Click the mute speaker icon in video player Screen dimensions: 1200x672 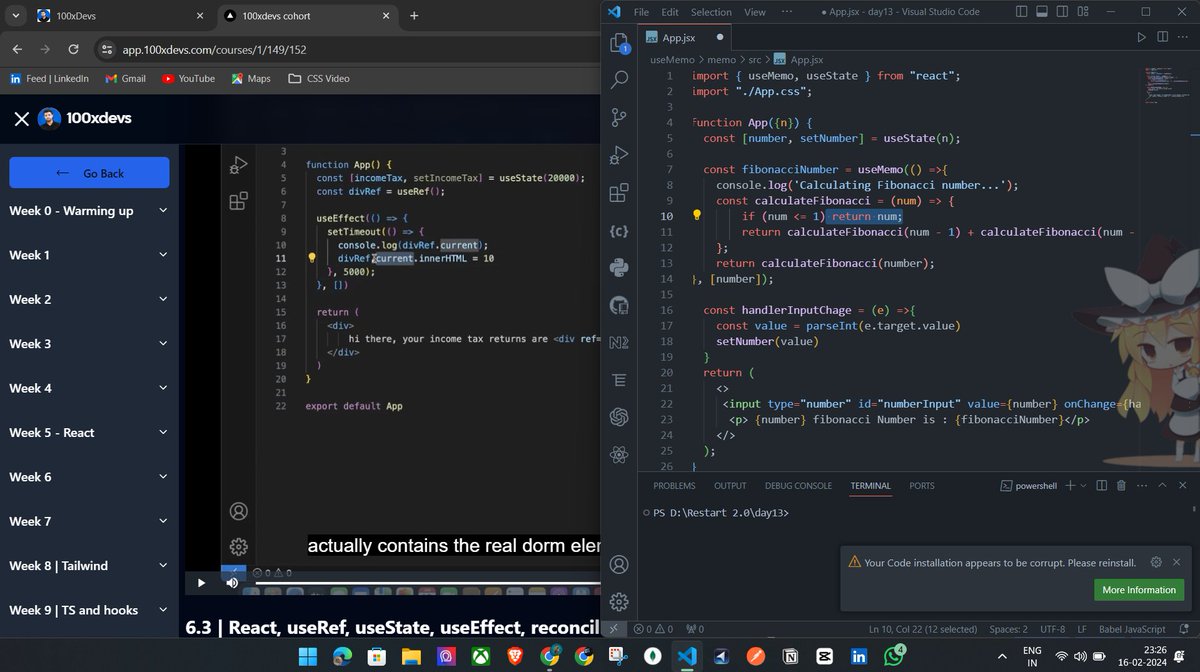[x=232, y=582]
